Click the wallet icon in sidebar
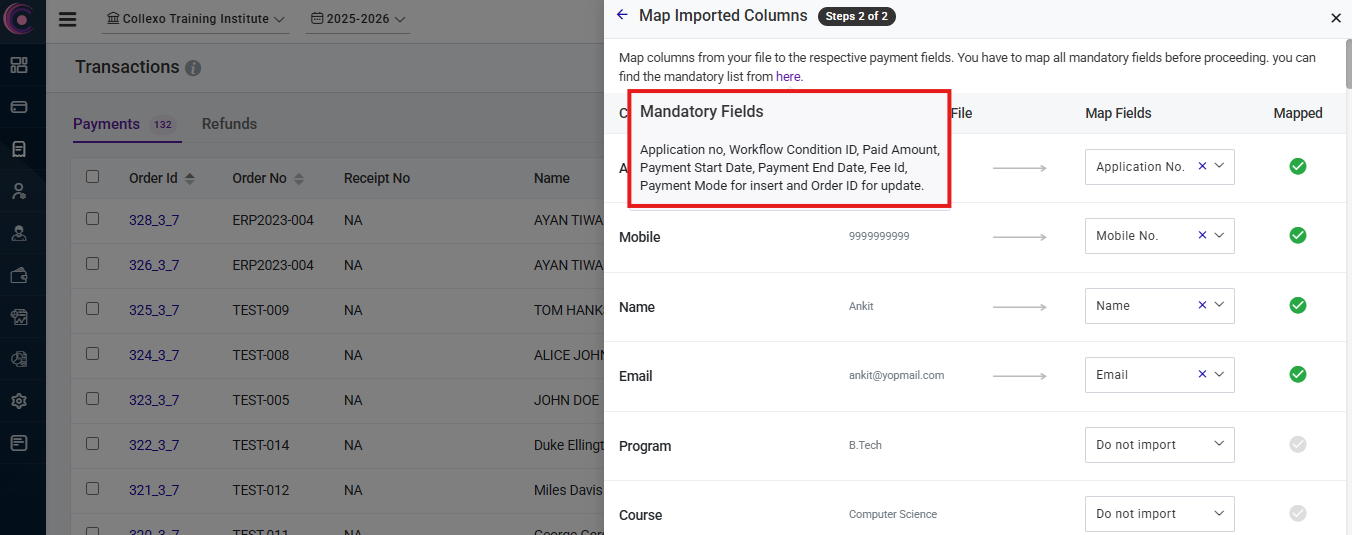Screen dimensions: 1352x535 point(19,275)
